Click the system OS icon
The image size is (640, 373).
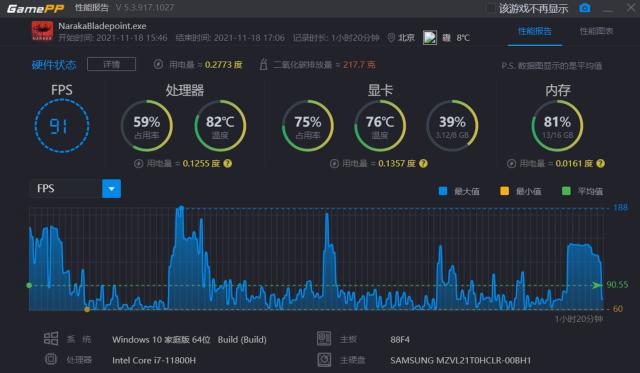point(51,338)
